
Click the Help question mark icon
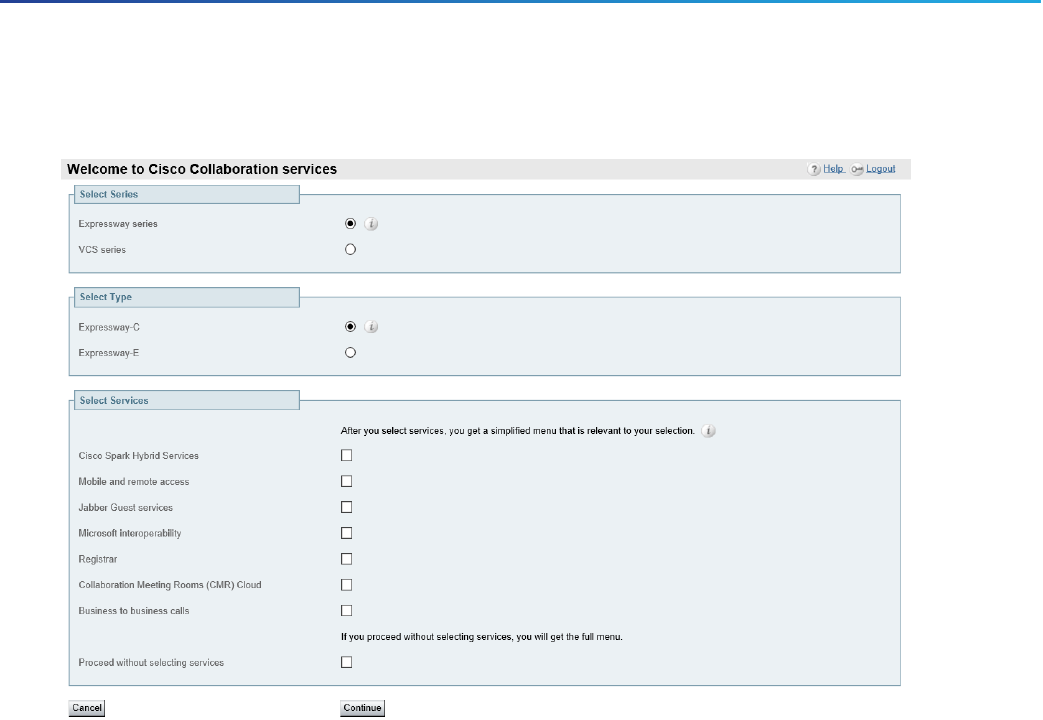point(814,169)
